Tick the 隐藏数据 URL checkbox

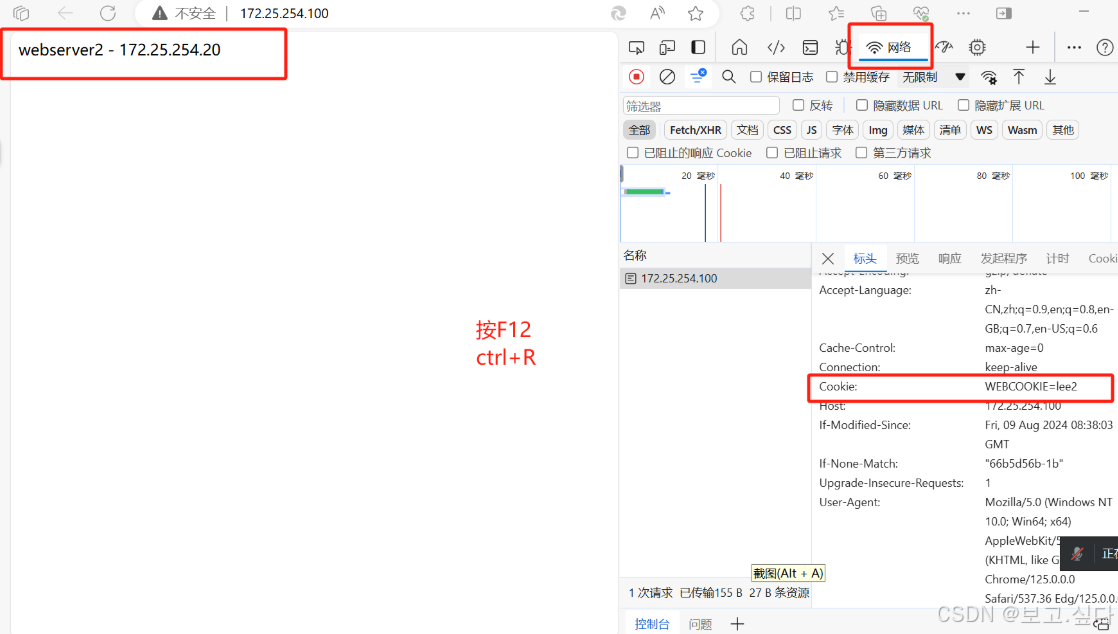pyautogui.click(x=861, y=105)
